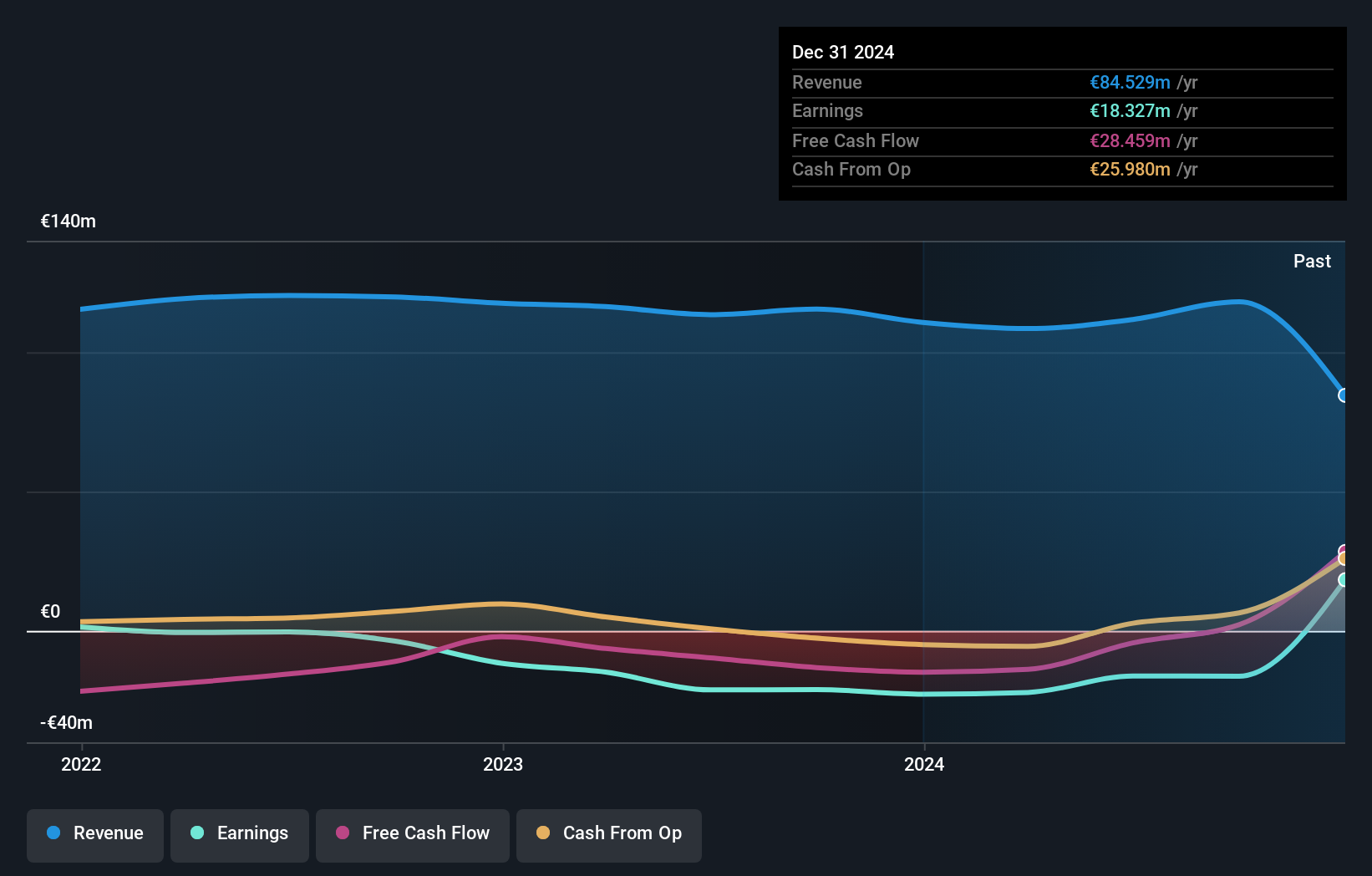This screenshot has width=1372, height=876.
Task: Select the 2023 label on the x-axis
Action: [502, 764]
